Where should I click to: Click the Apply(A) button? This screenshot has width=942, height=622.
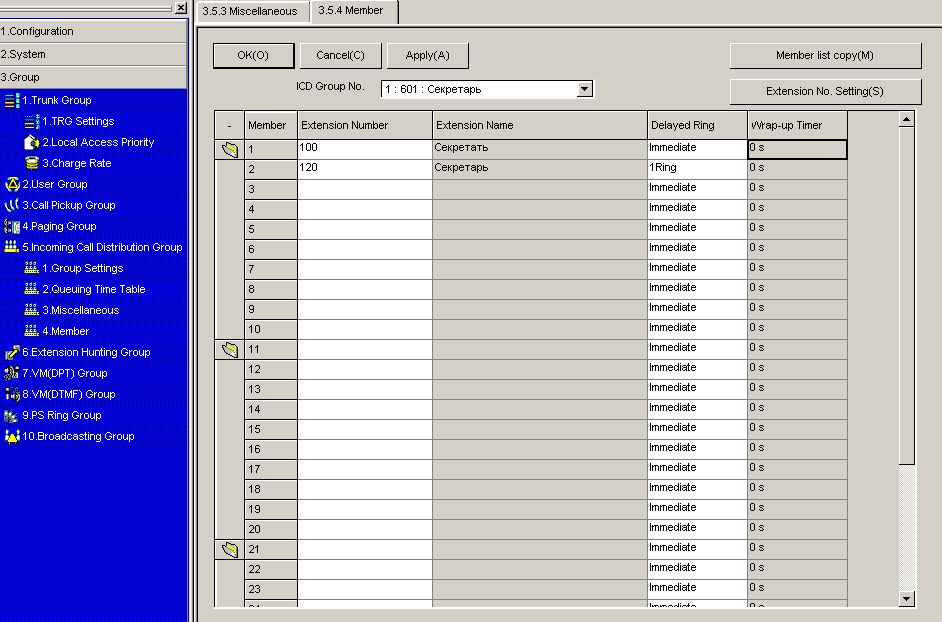point(427,55)
